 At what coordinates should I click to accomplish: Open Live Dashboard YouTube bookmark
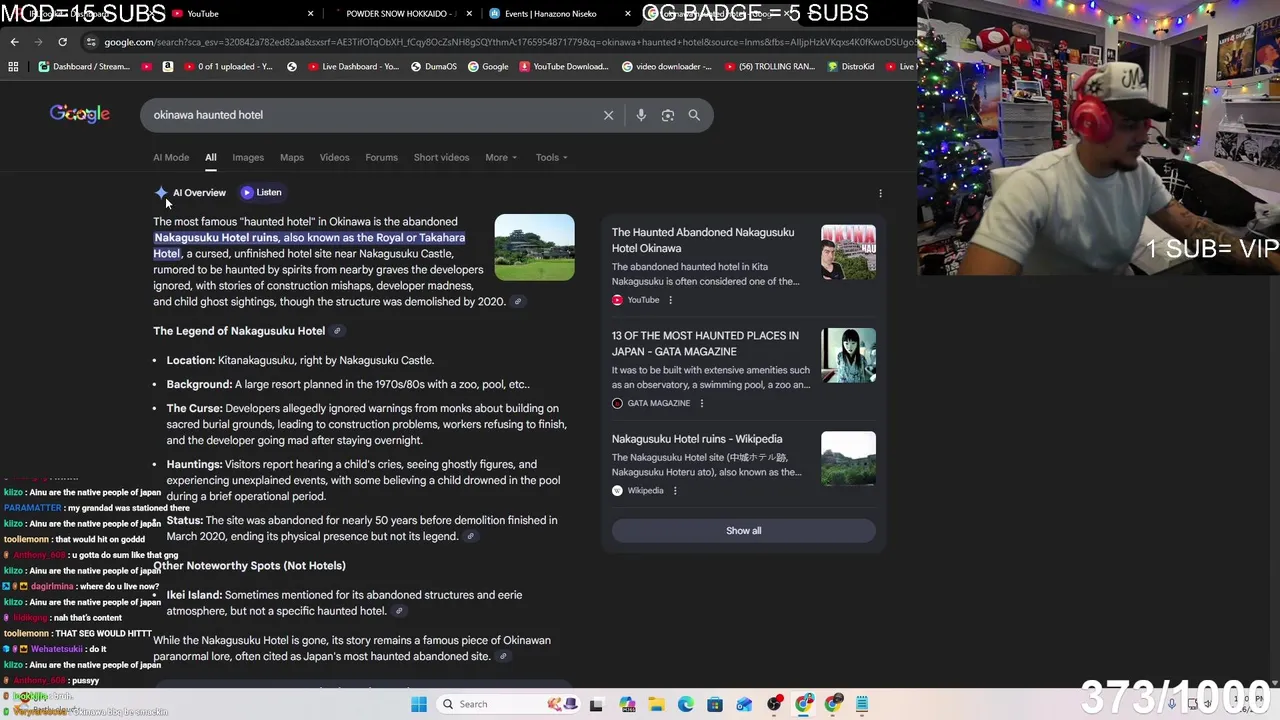point(354,67)
